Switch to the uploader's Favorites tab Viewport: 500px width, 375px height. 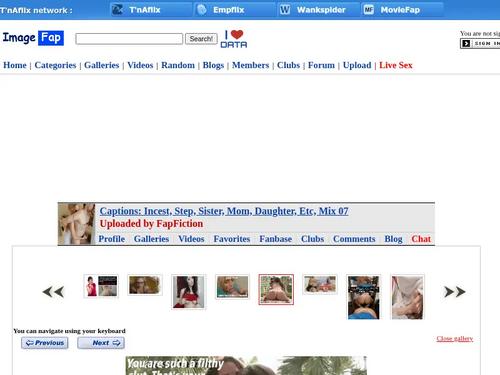[x=232, y=239]
